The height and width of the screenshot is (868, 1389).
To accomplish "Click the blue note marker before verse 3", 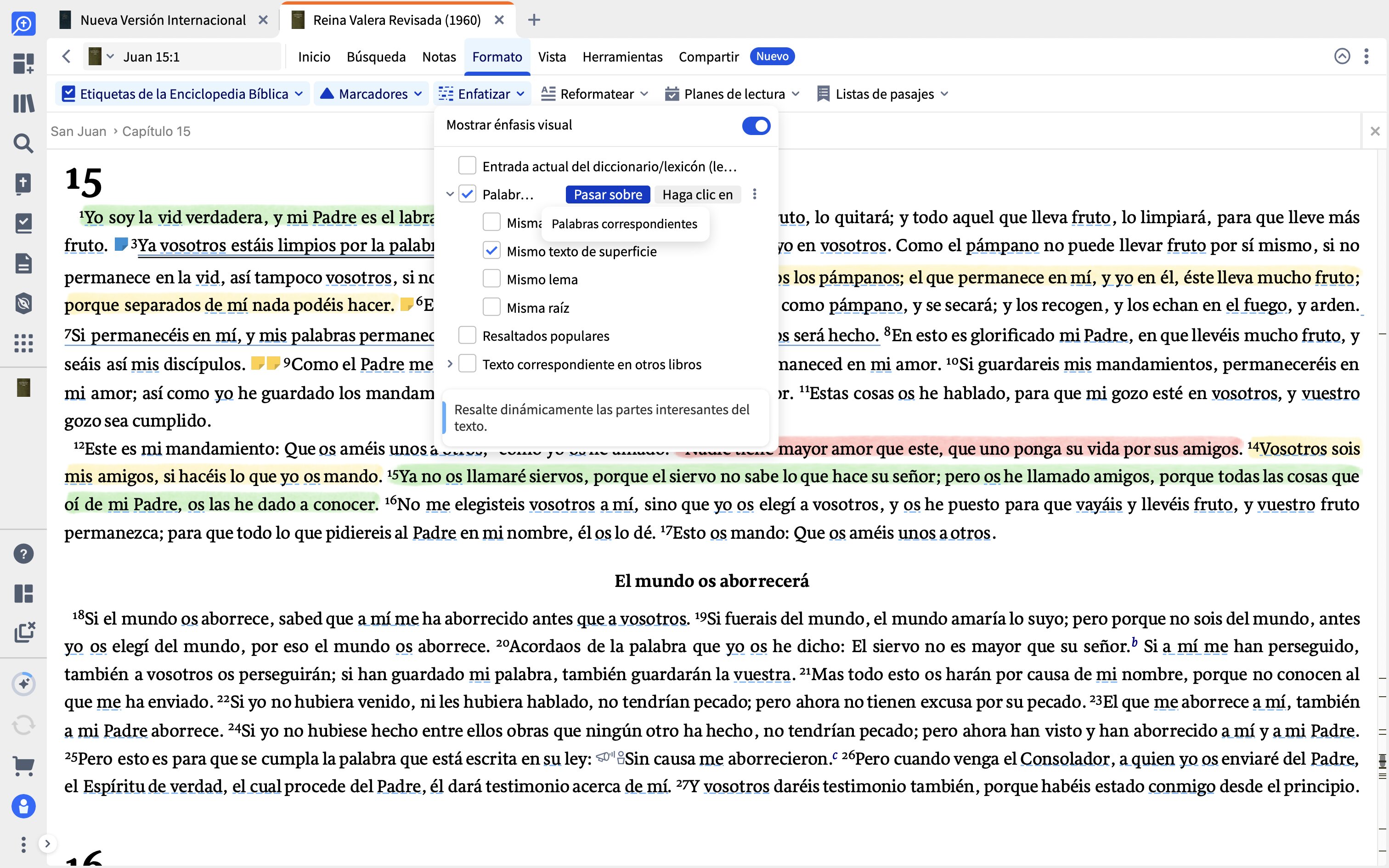I will coord(121,244).
